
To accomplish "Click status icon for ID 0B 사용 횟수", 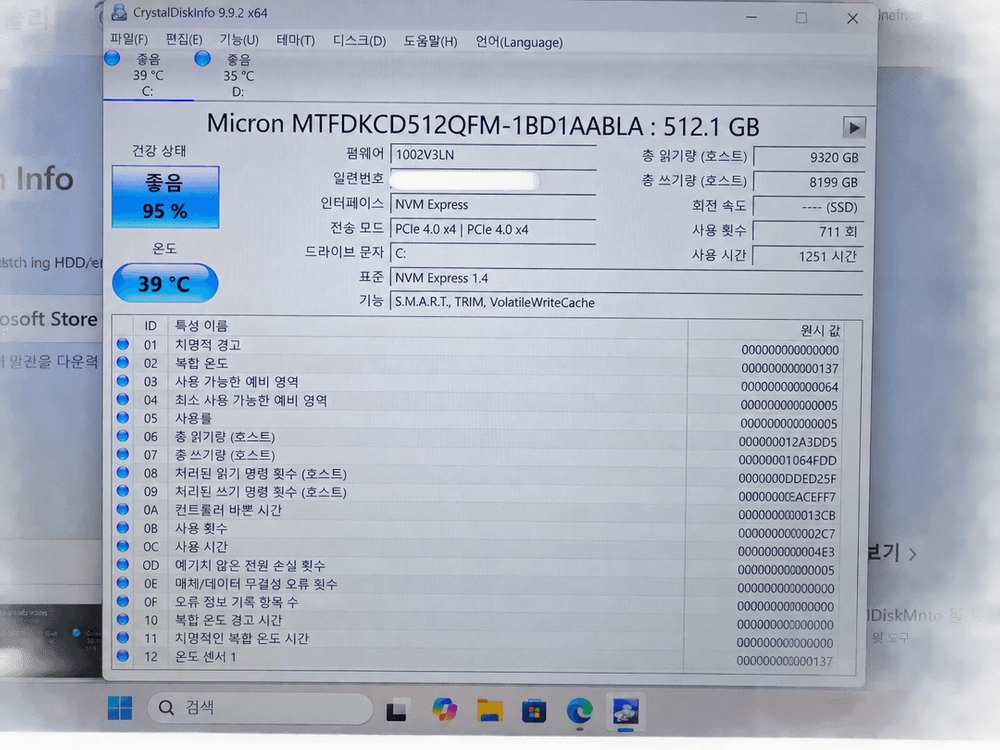I will coord(122,528).
